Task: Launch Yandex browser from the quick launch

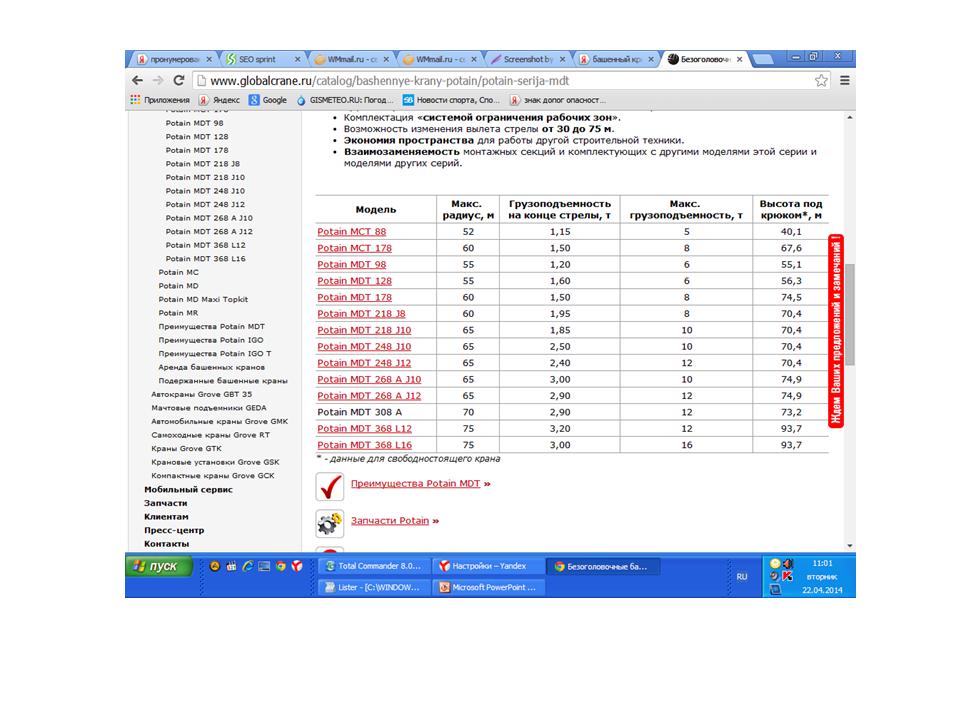Action: point(297,566)
